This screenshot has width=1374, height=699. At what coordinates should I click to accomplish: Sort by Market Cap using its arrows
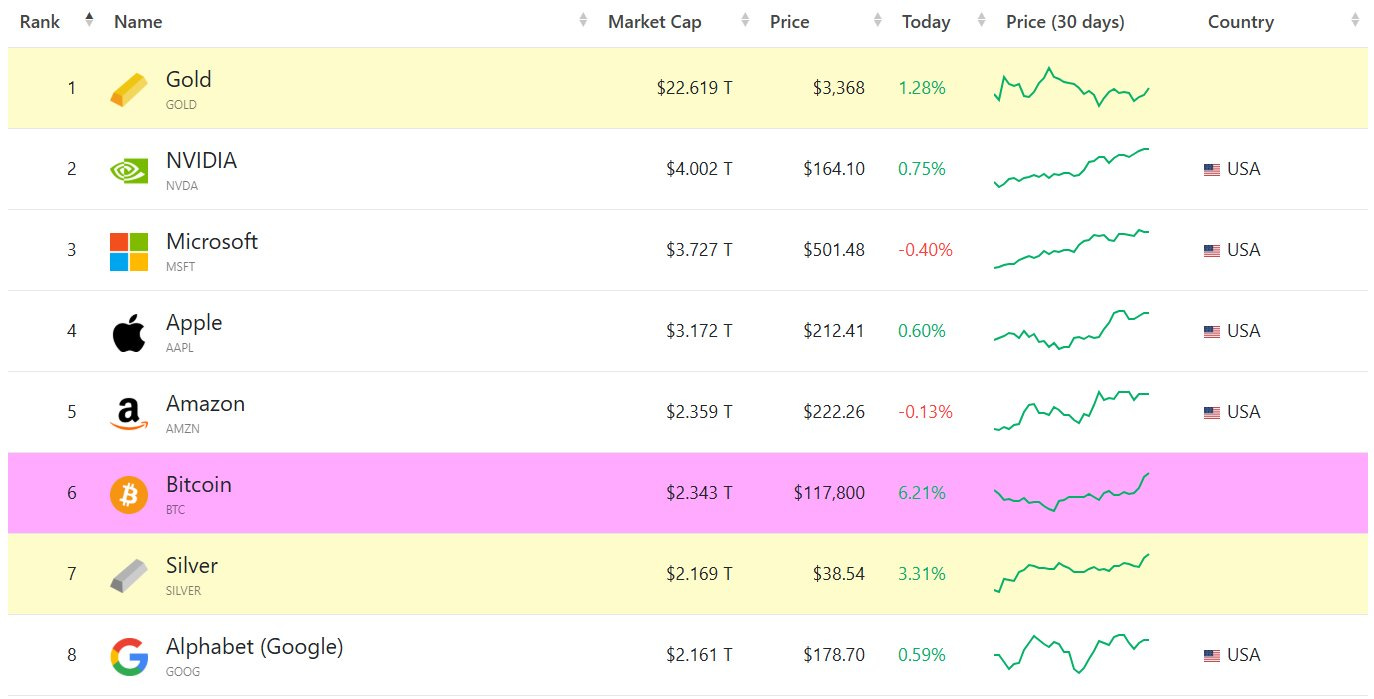click(745, 20)
